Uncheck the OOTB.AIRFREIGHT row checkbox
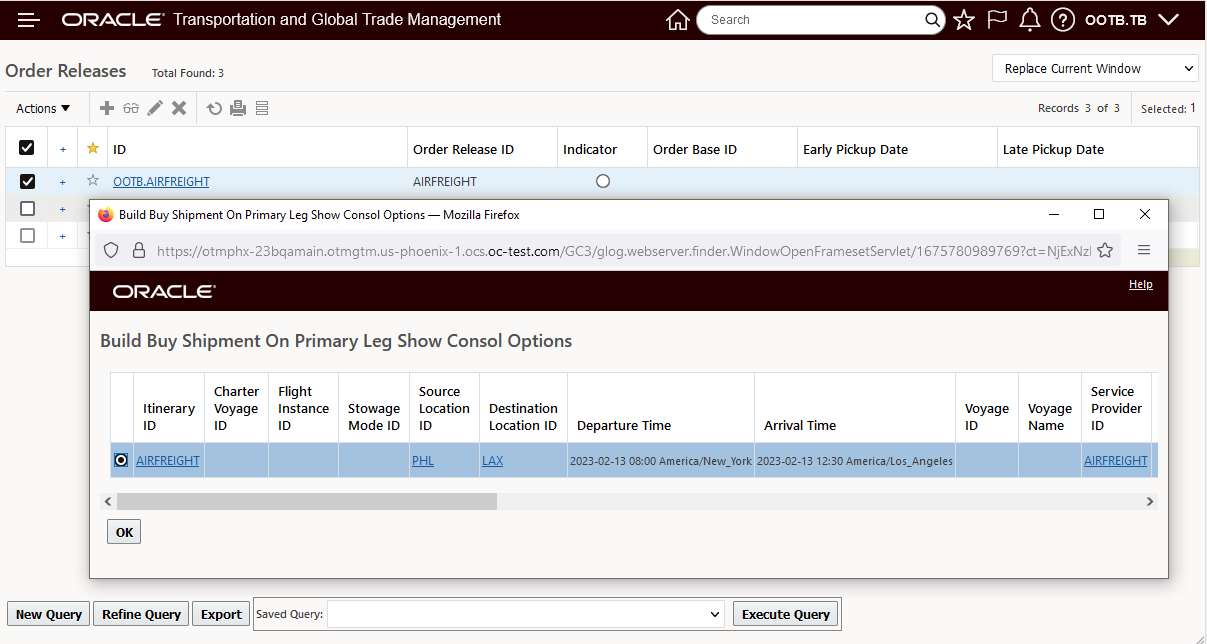The height and width of the screenshot is (644, 1207). coord(27,181)
